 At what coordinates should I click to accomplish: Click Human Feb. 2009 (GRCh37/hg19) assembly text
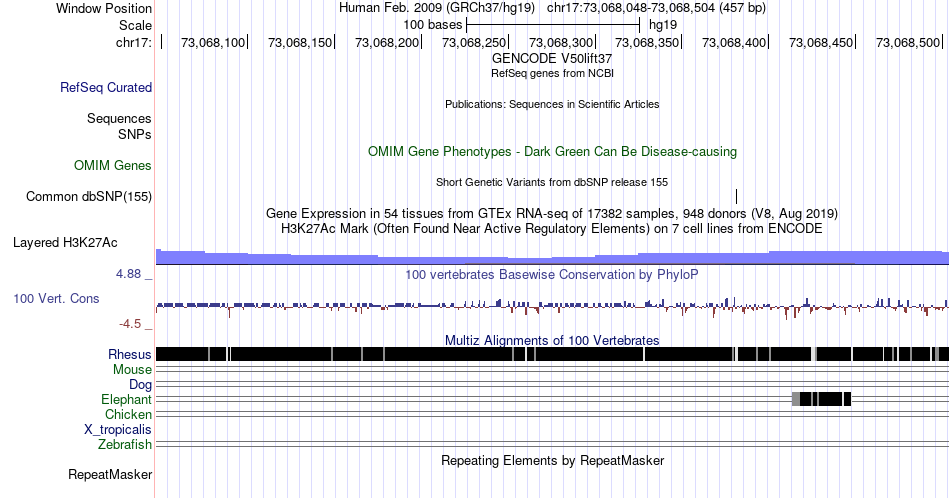coord(437,8)
